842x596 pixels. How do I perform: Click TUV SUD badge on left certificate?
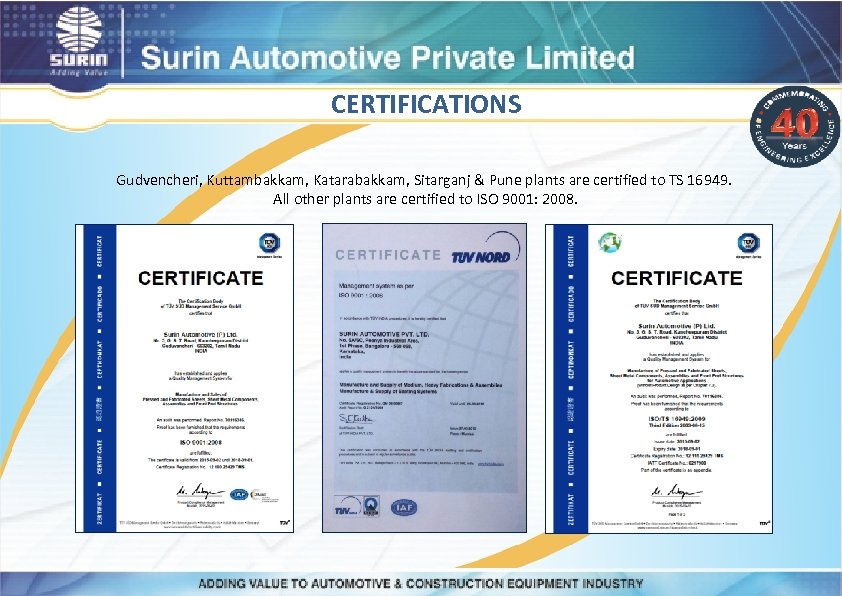pyautogui.click(x=270, y=244)
